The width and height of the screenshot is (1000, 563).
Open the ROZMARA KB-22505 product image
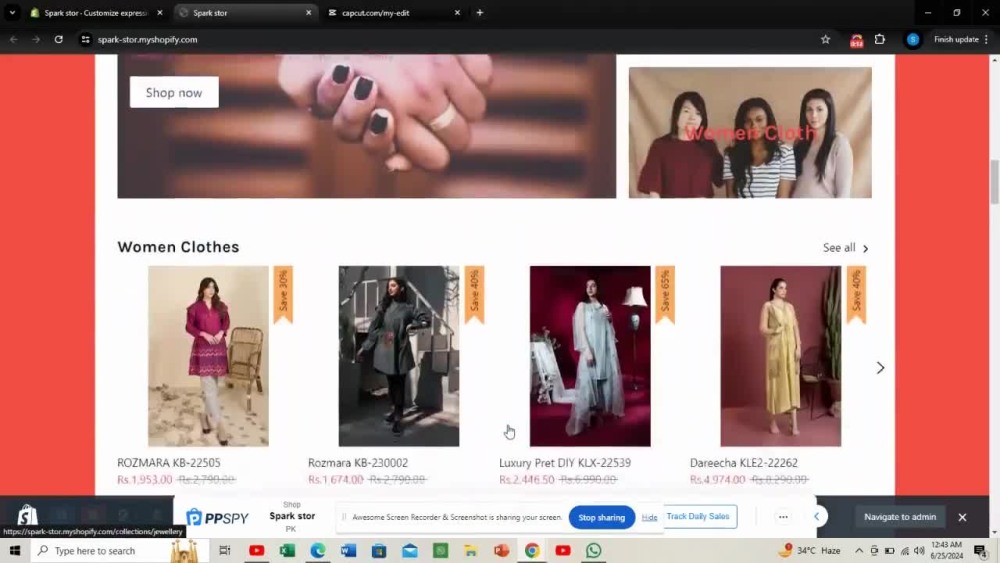coord(209,356)
